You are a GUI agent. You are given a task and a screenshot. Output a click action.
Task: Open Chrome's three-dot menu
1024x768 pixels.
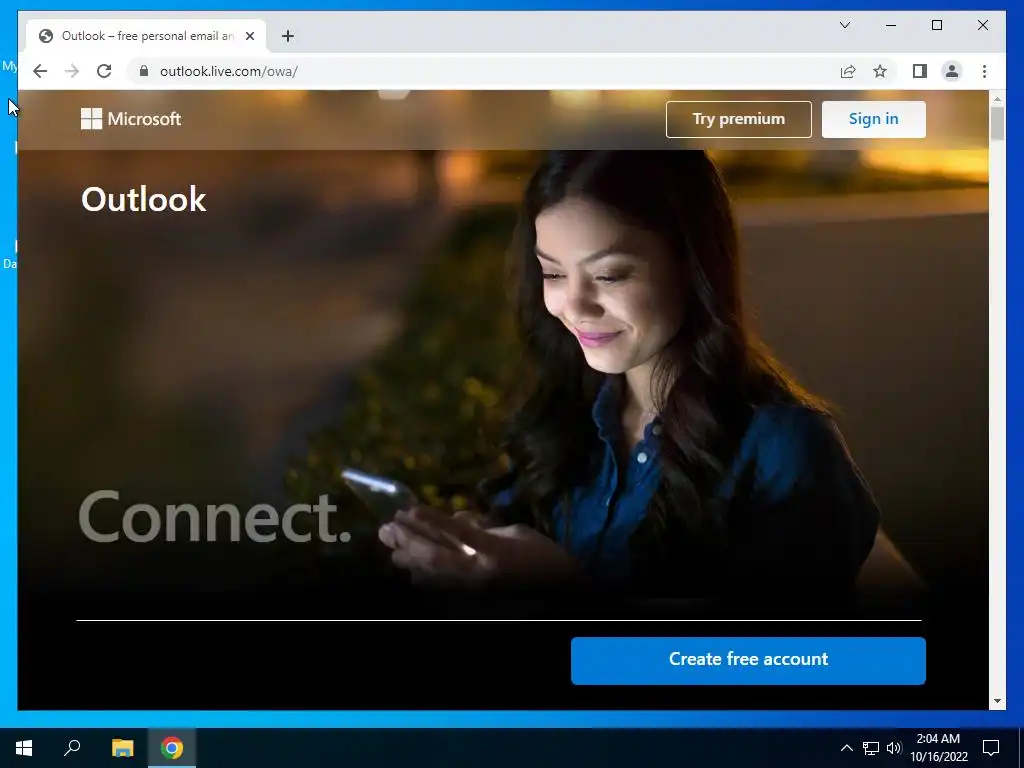click(984, 71)
